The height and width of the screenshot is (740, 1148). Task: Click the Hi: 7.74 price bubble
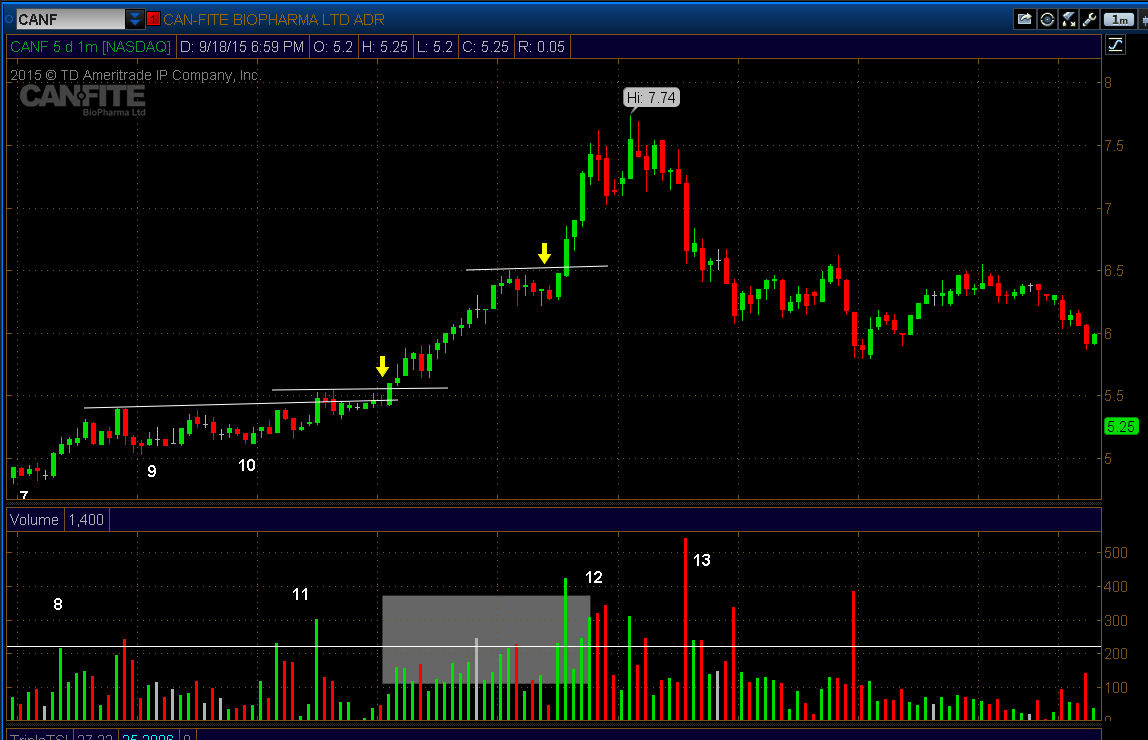pyautogui.click(x=652, y=97)
